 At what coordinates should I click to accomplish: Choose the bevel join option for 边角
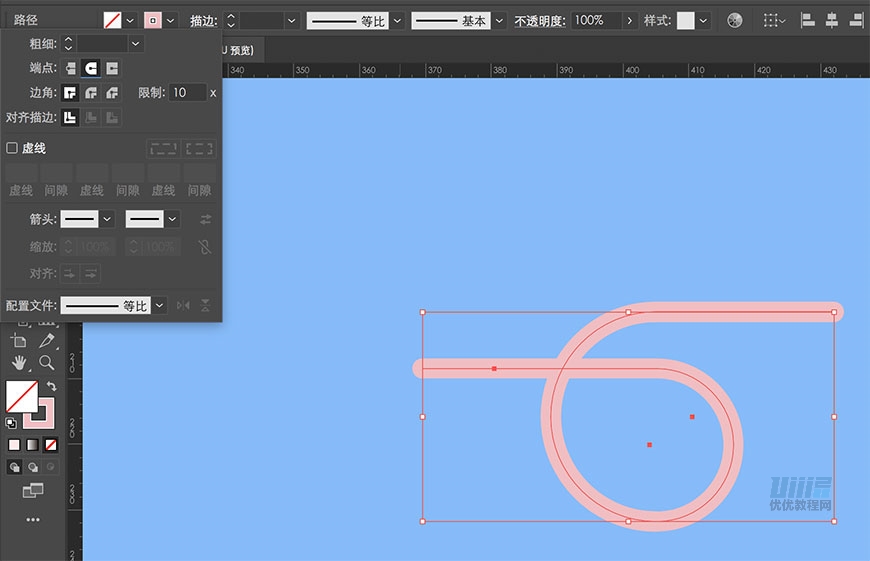(x=111, y=93)
